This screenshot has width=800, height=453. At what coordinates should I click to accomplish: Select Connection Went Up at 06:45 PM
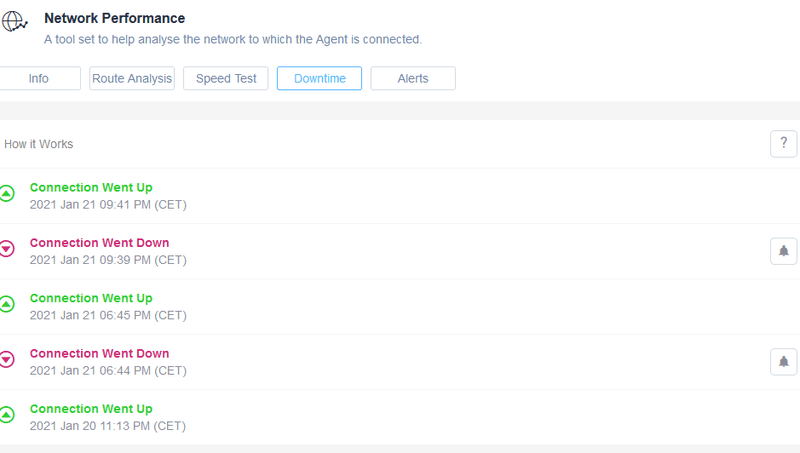91,298
